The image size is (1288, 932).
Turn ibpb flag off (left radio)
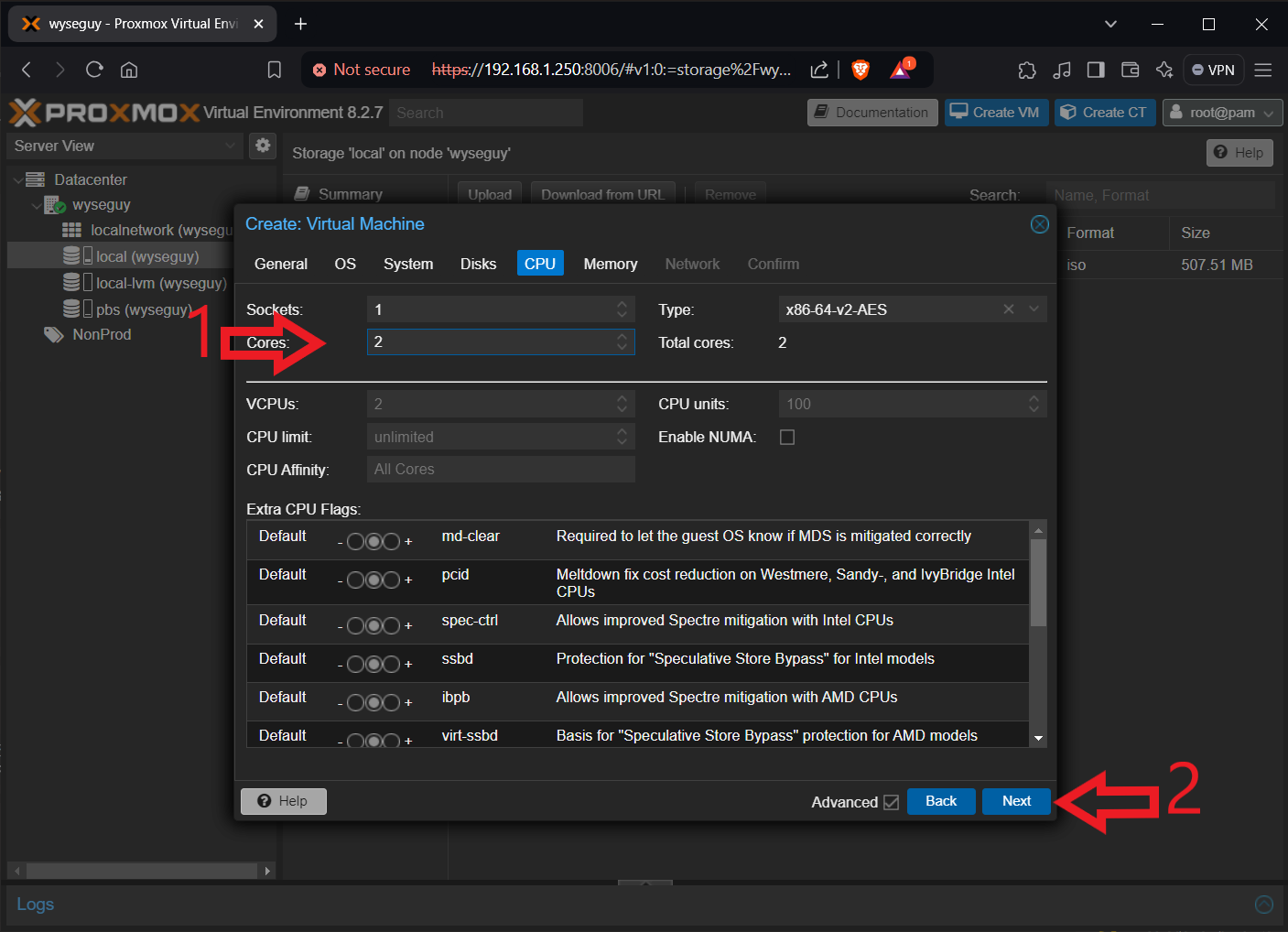[x=355, y=702]
